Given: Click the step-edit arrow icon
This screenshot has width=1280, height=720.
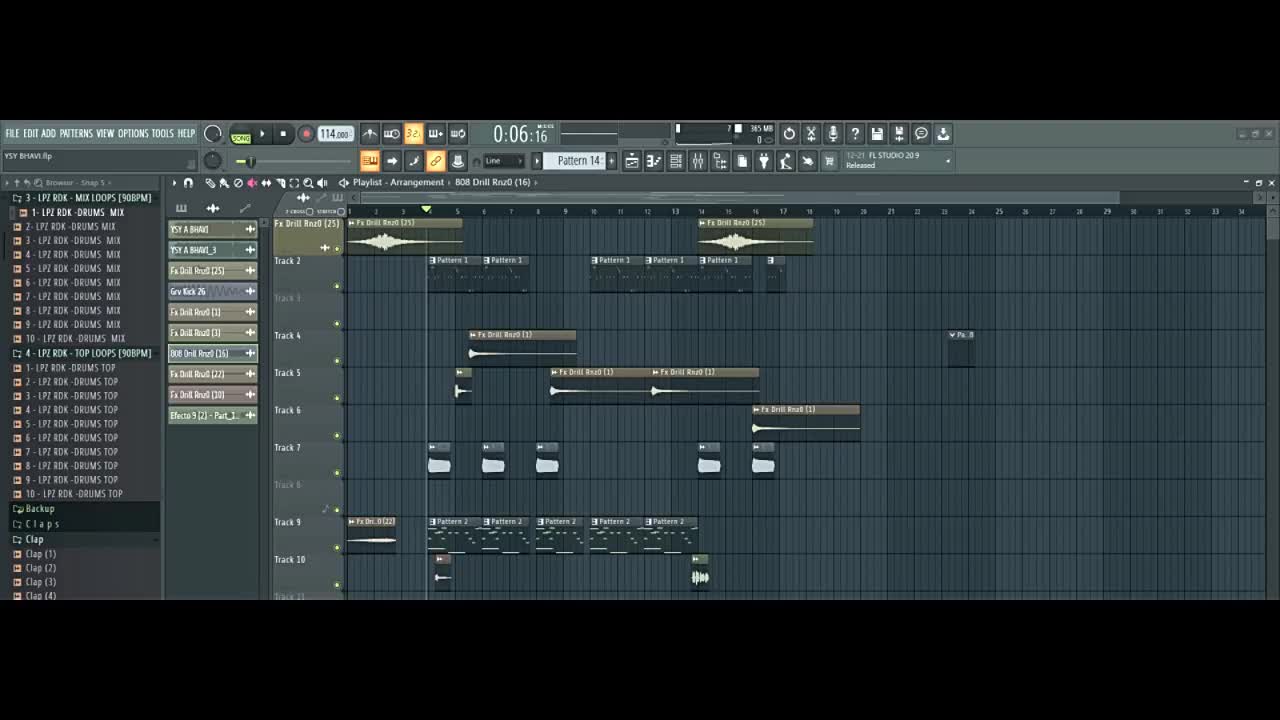Looking at the screenshot, I should coord(392,160).
